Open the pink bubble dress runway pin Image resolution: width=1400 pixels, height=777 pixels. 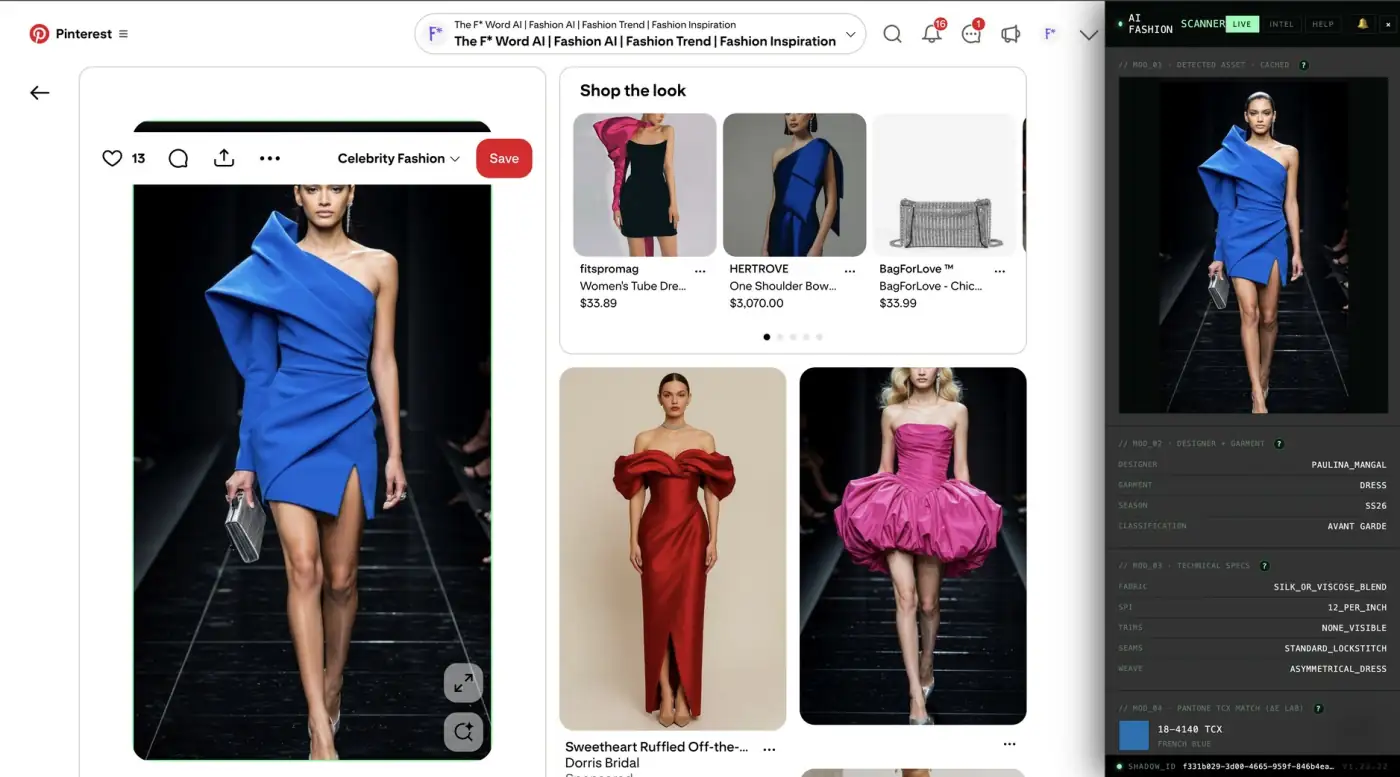[x=913, y=546]
